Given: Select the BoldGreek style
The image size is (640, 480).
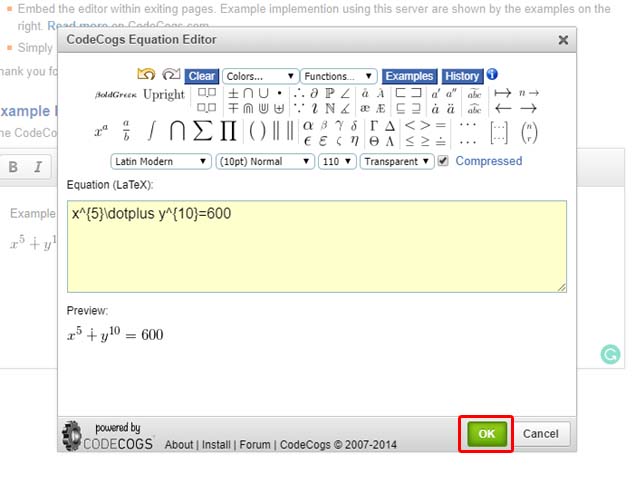Looking at the screenshot, I should click(x=116, y=95).
